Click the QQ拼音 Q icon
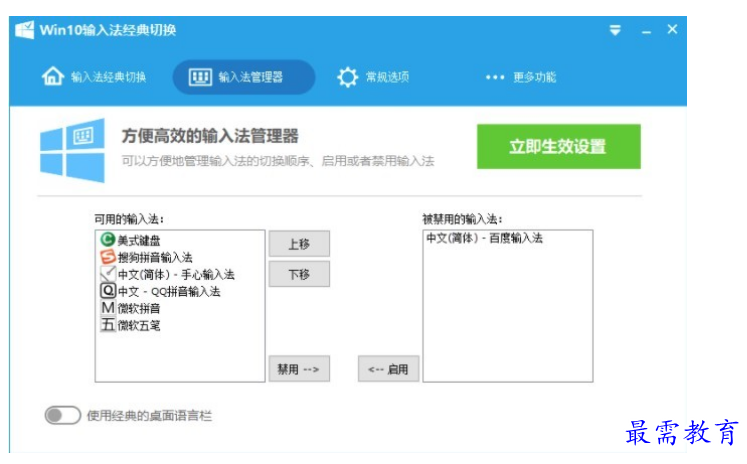 pyautogui.click(x=108, y=290)
